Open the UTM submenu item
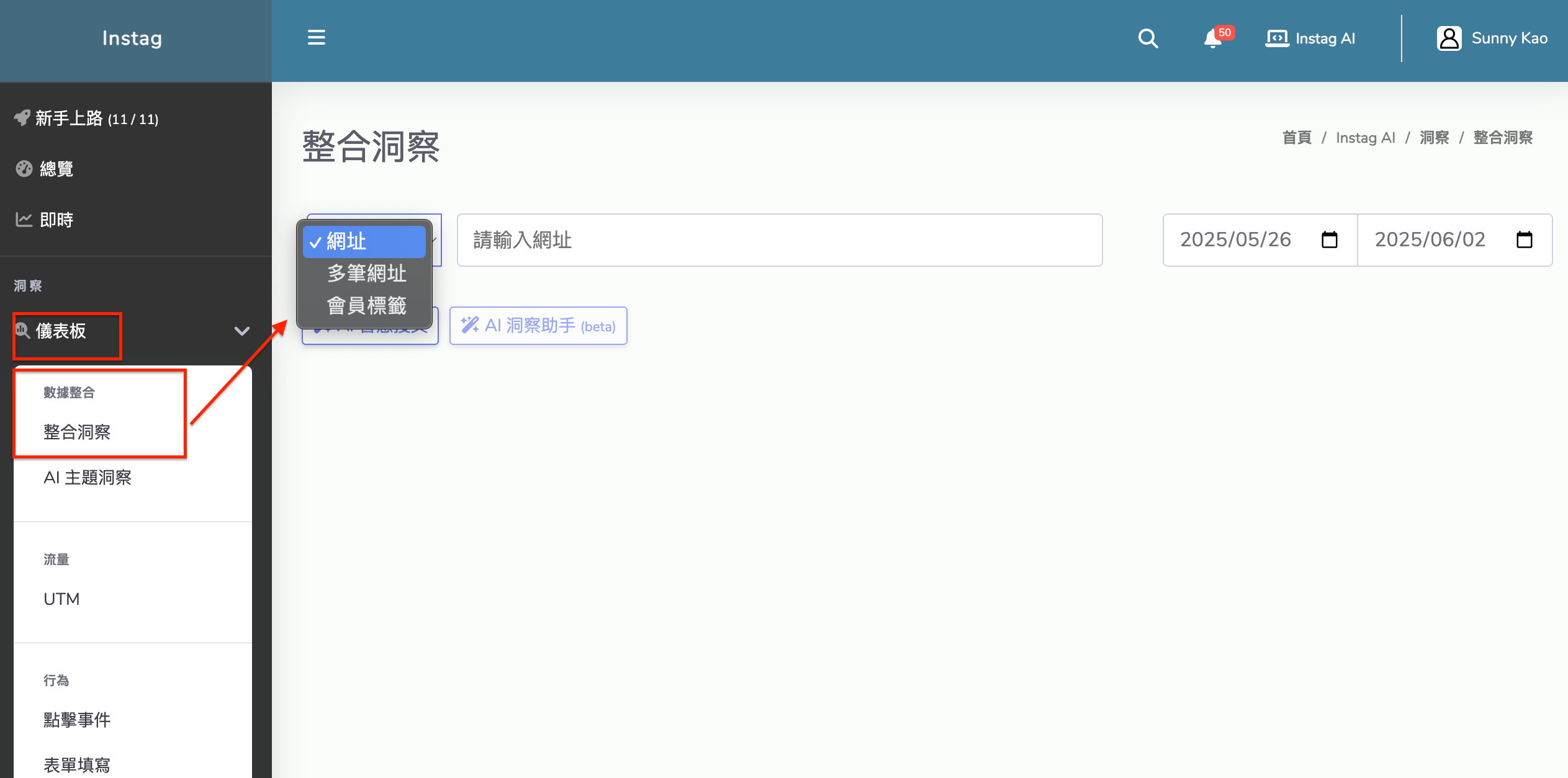This screenshot has height=778, width=1568. 61,599
